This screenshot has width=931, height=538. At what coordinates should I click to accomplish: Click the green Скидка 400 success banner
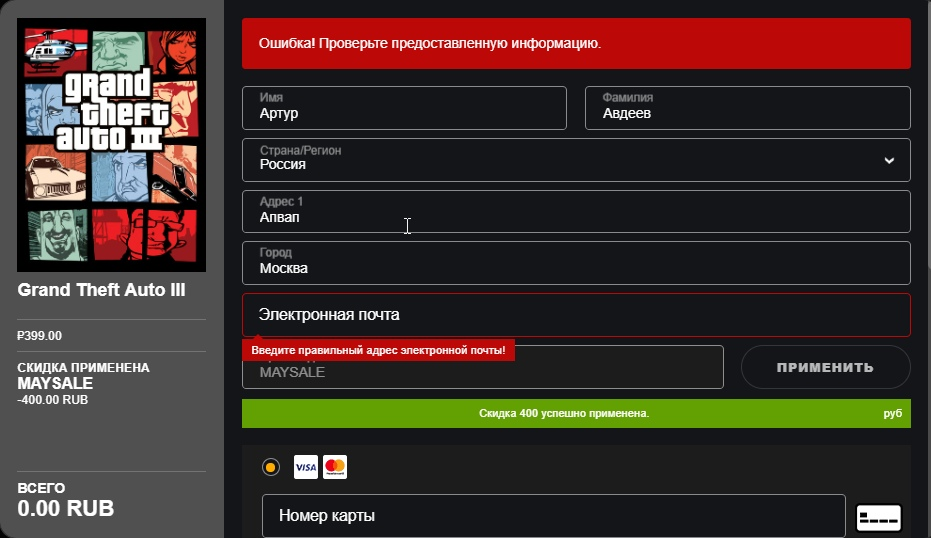[576, 413]
